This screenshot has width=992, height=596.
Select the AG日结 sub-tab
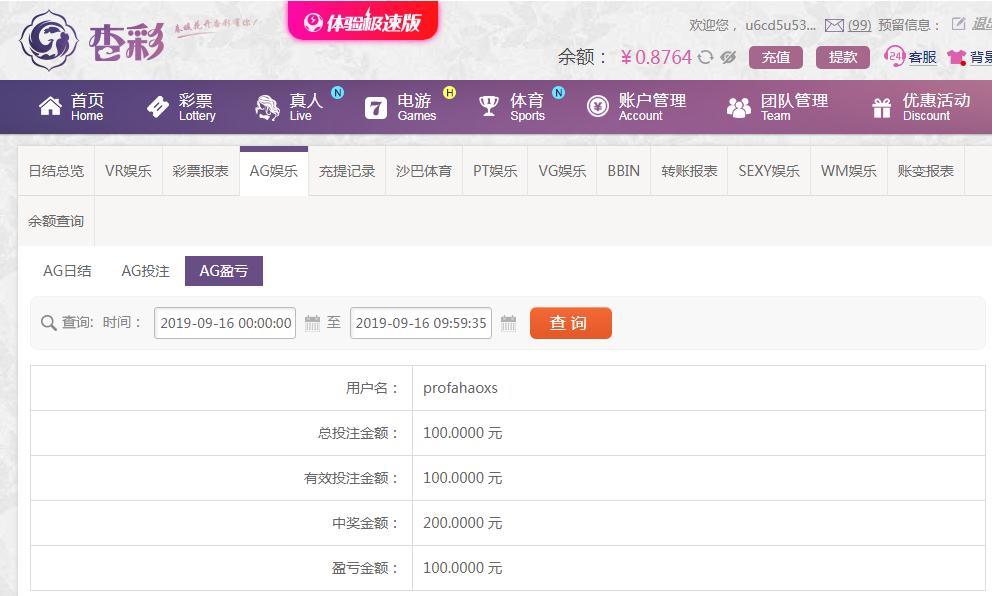tap(67, 271)
